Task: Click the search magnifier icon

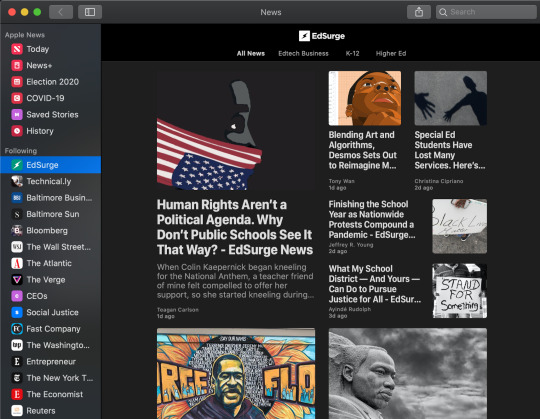Action: [x=443, y=12]
